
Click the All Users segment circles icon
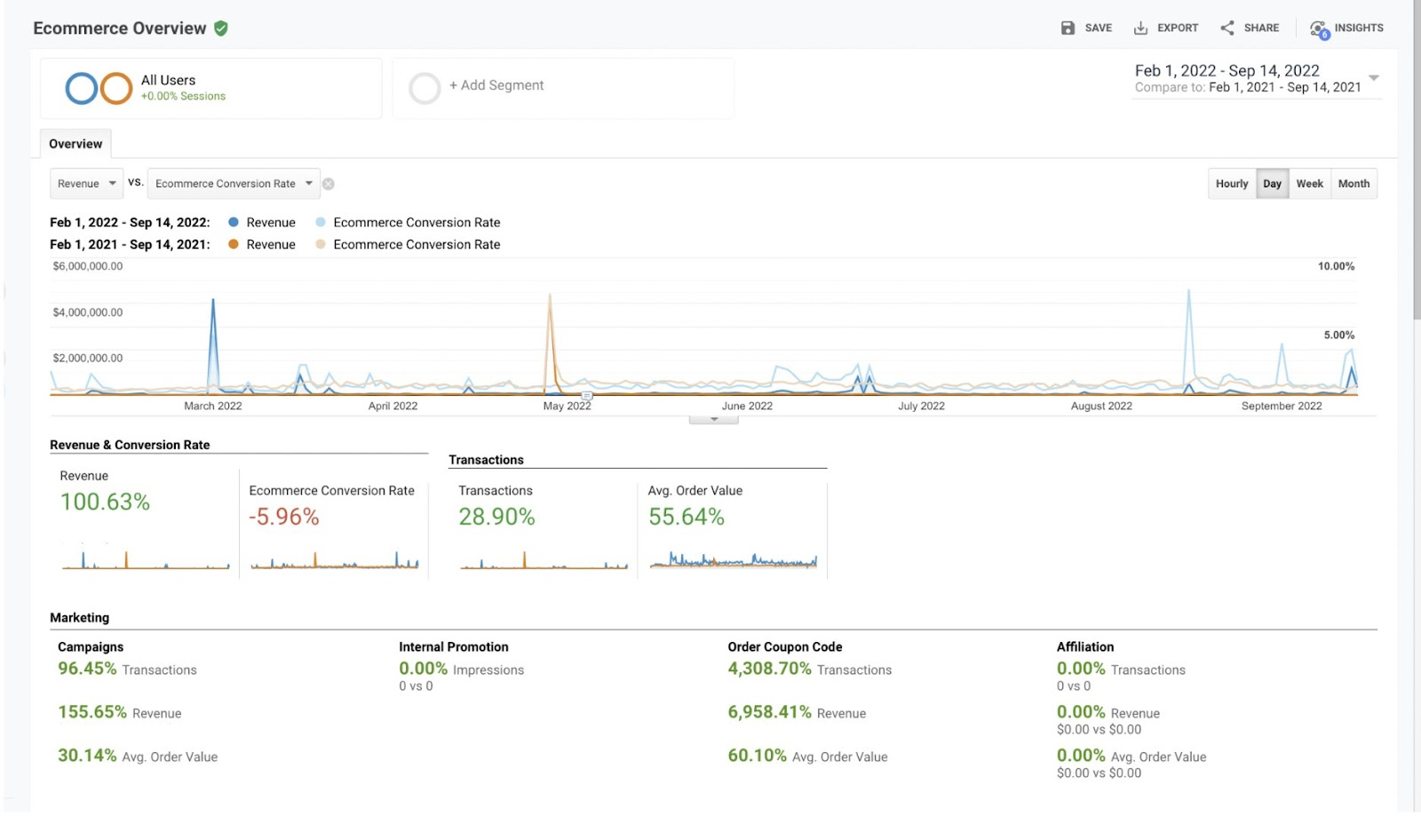(x=99, y=88)
